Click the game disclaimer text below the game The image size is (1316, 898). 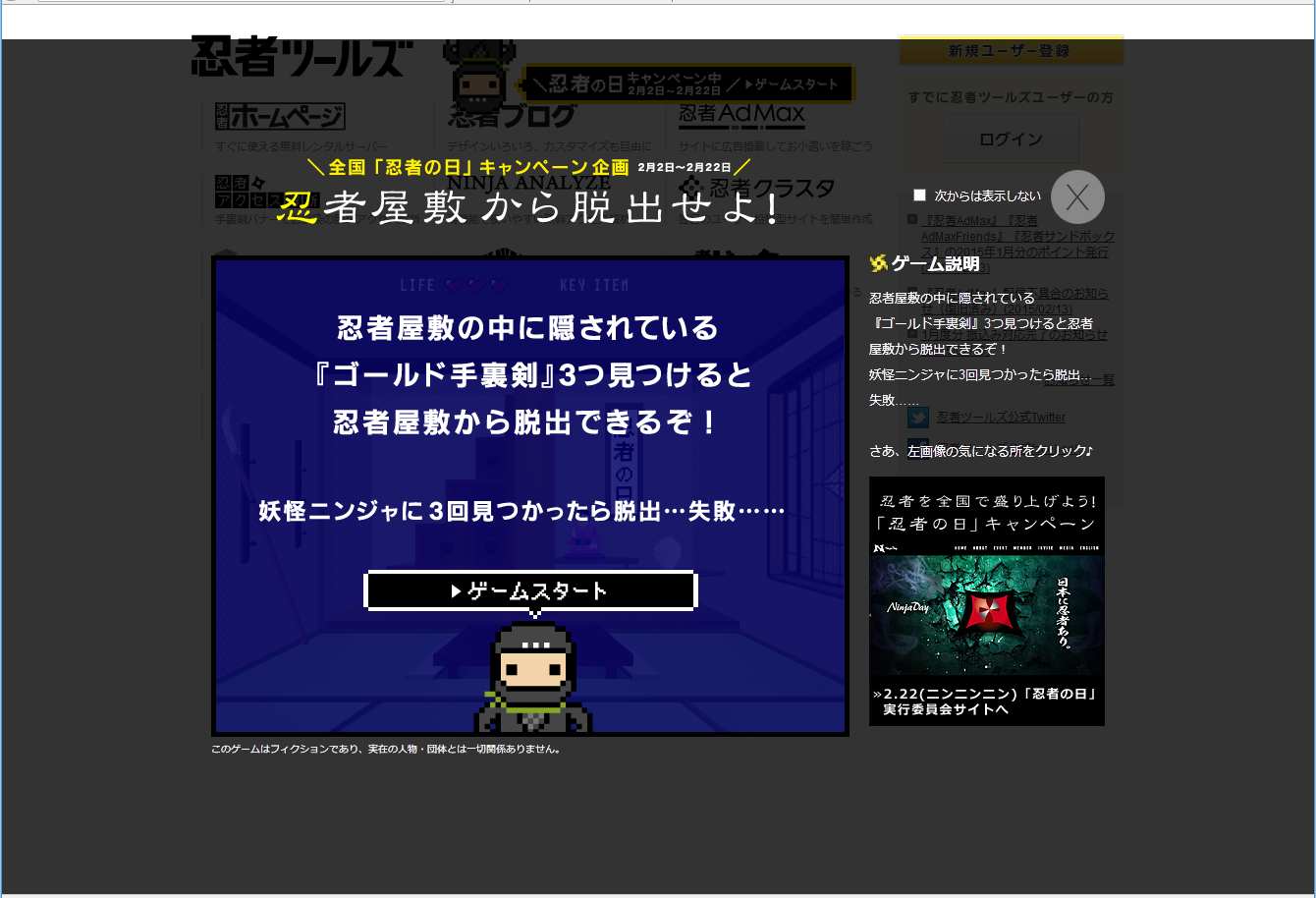[x=387, y=749]
